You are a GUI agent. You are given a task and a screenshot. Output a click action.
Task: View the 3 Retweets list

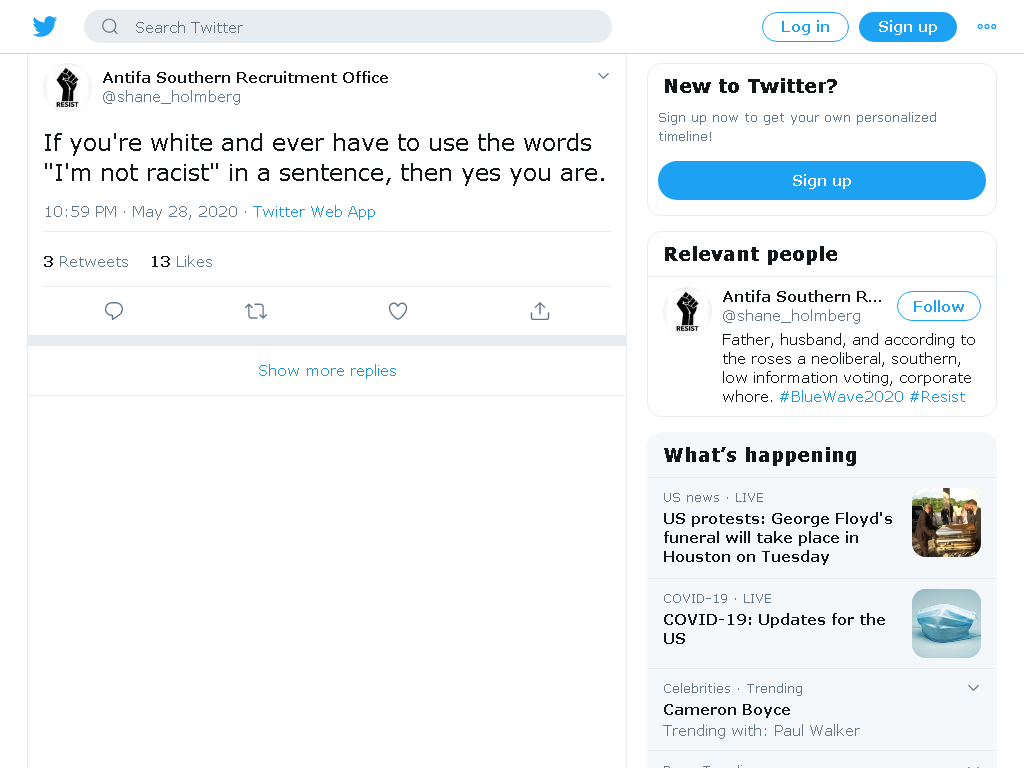click(x=86, y=261)
